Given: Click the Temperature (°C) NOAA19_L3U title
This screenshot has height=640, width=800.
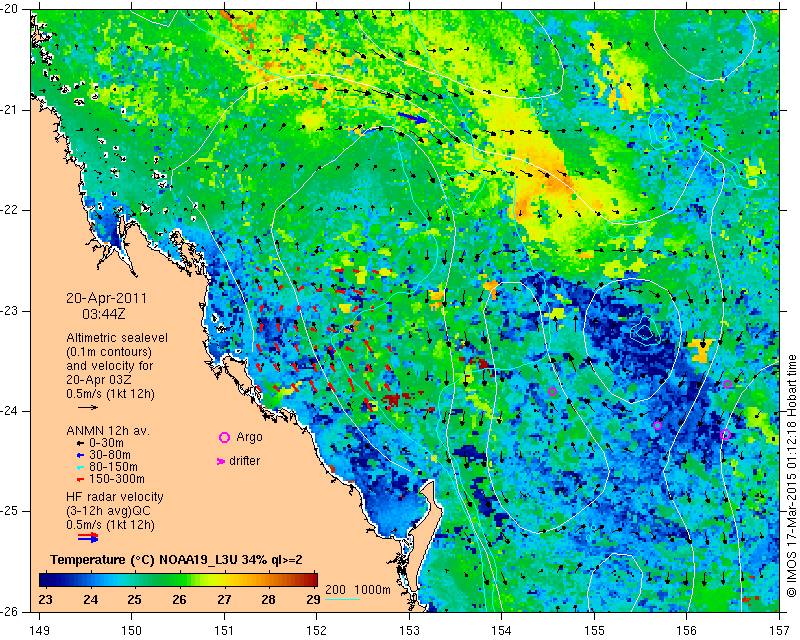Looking at the screenshot, I should (x=177, y=560).
